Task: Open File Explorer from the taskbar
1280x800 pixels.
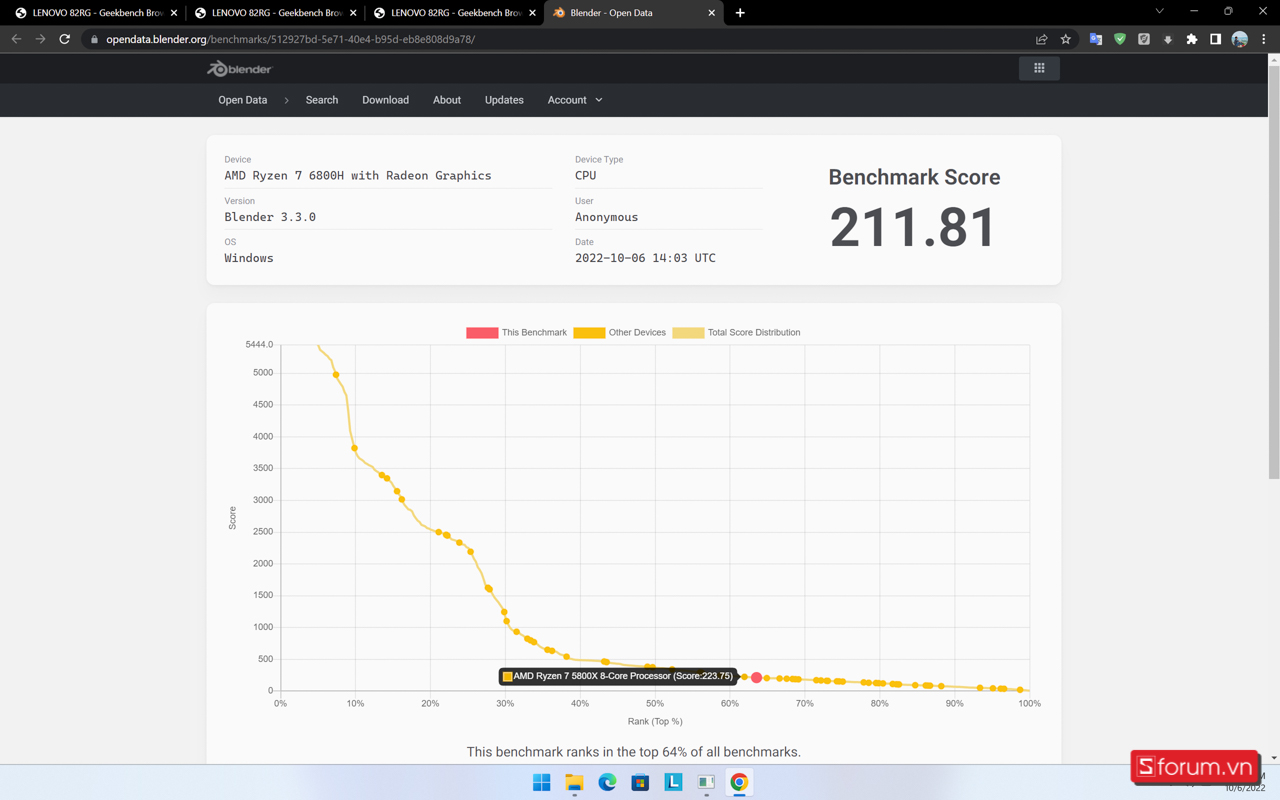Action: coord(574,782)
